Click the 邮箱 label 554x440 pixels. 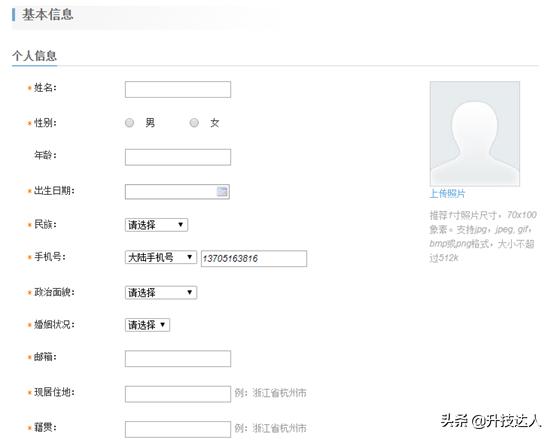click(x=45, y=357)
